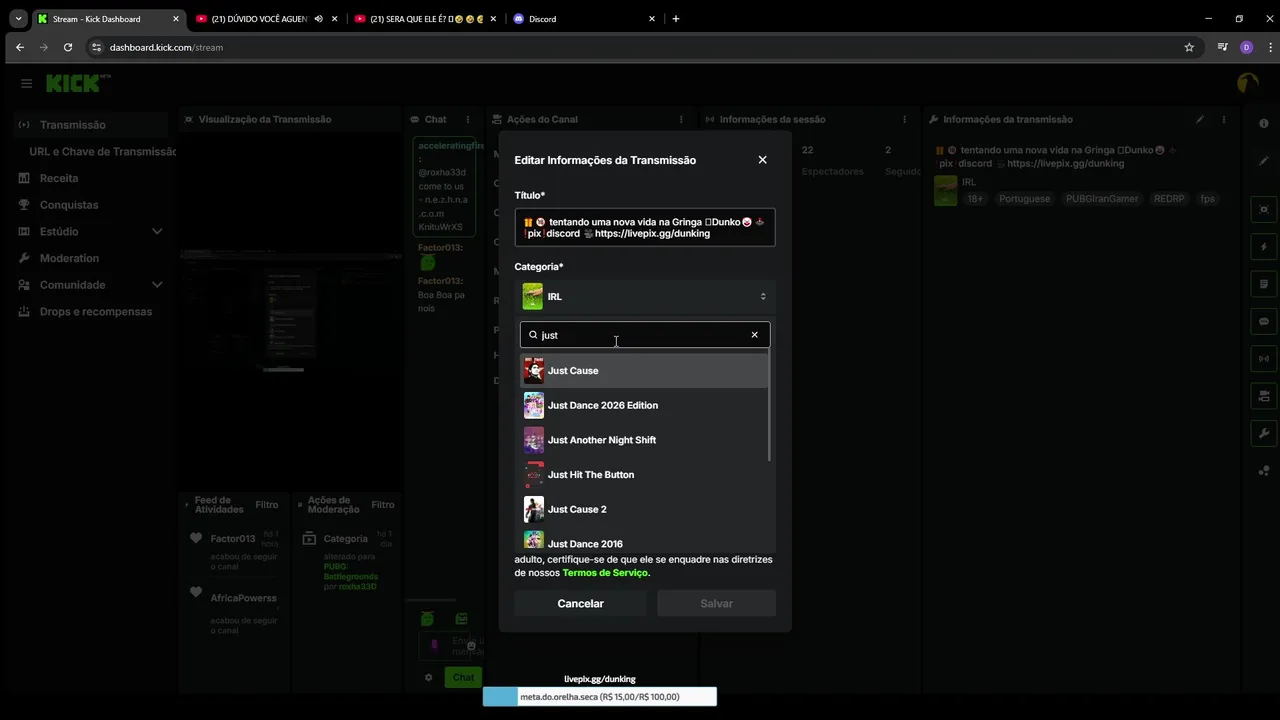The height and width of the screenshot is (720, 1280).
Task: Open Moderation in the sidebar
Action: coord(69,258)
